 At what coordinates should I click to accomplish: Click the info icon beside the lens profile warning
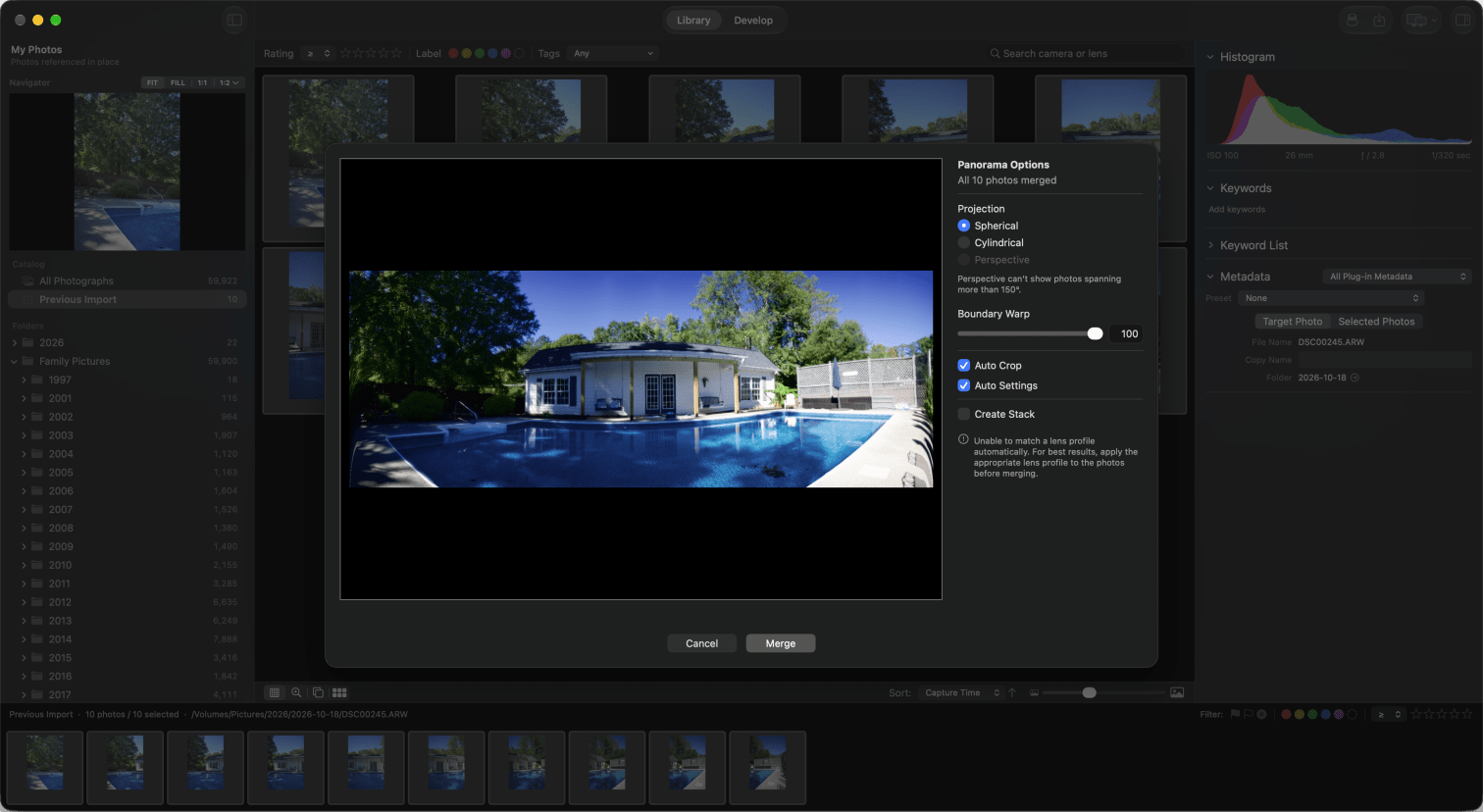click(963, 439)
